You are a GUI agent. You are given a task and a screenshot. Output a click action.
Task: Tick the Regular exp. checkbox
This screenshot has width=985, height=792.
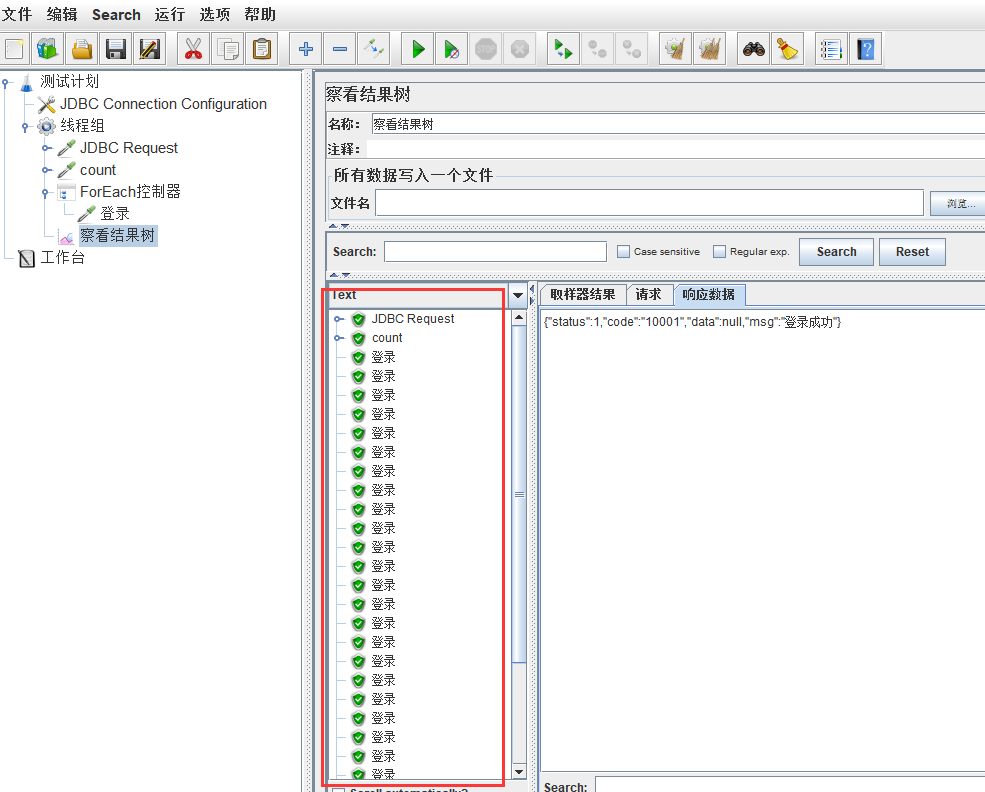click(719, 251)
